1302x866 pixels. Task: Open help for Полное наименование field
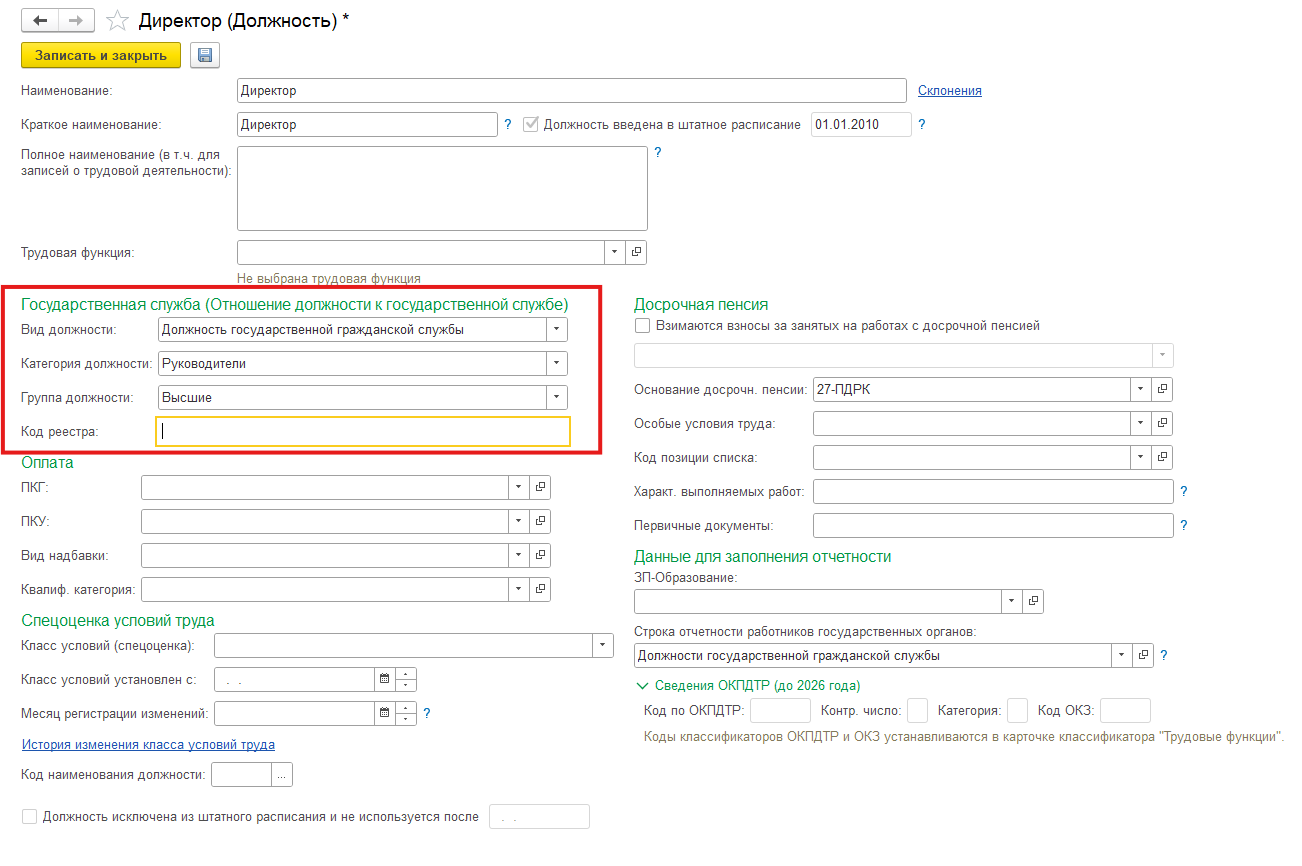point(657,153)
